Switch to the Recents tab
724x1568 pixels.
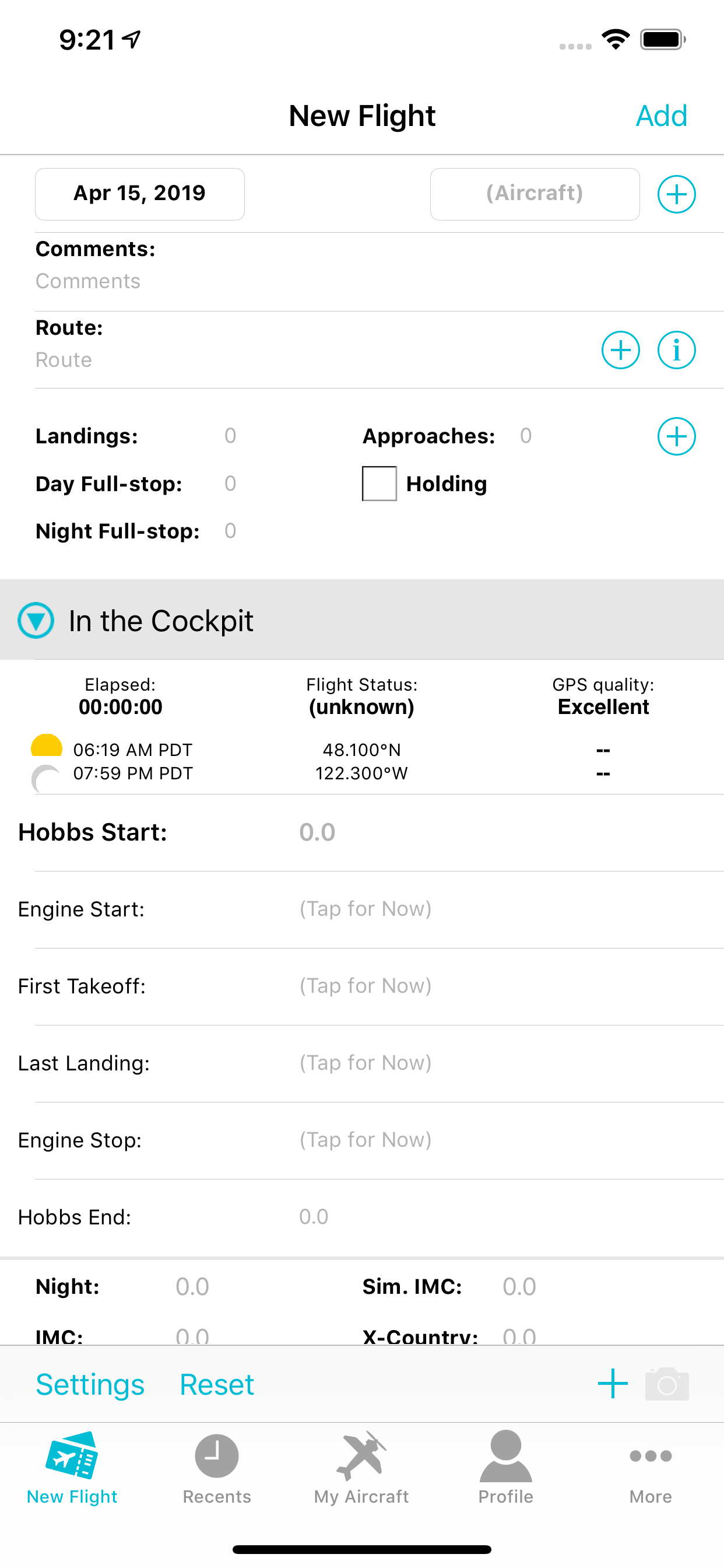[217, 1468]
